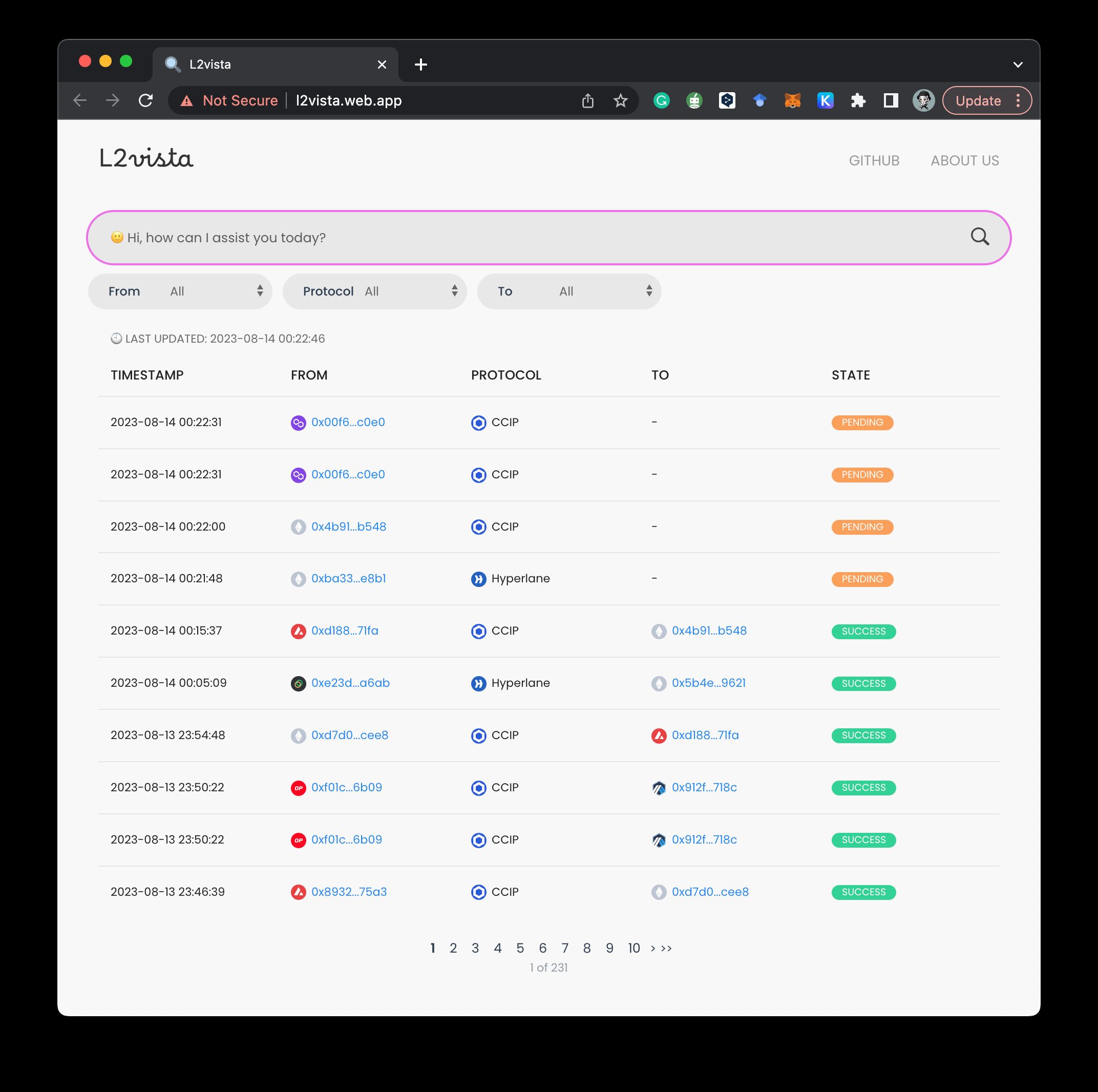1098x1092 pixels.
Task: Click the Hyperlane H icon on row 4
Action: [478, 579]
